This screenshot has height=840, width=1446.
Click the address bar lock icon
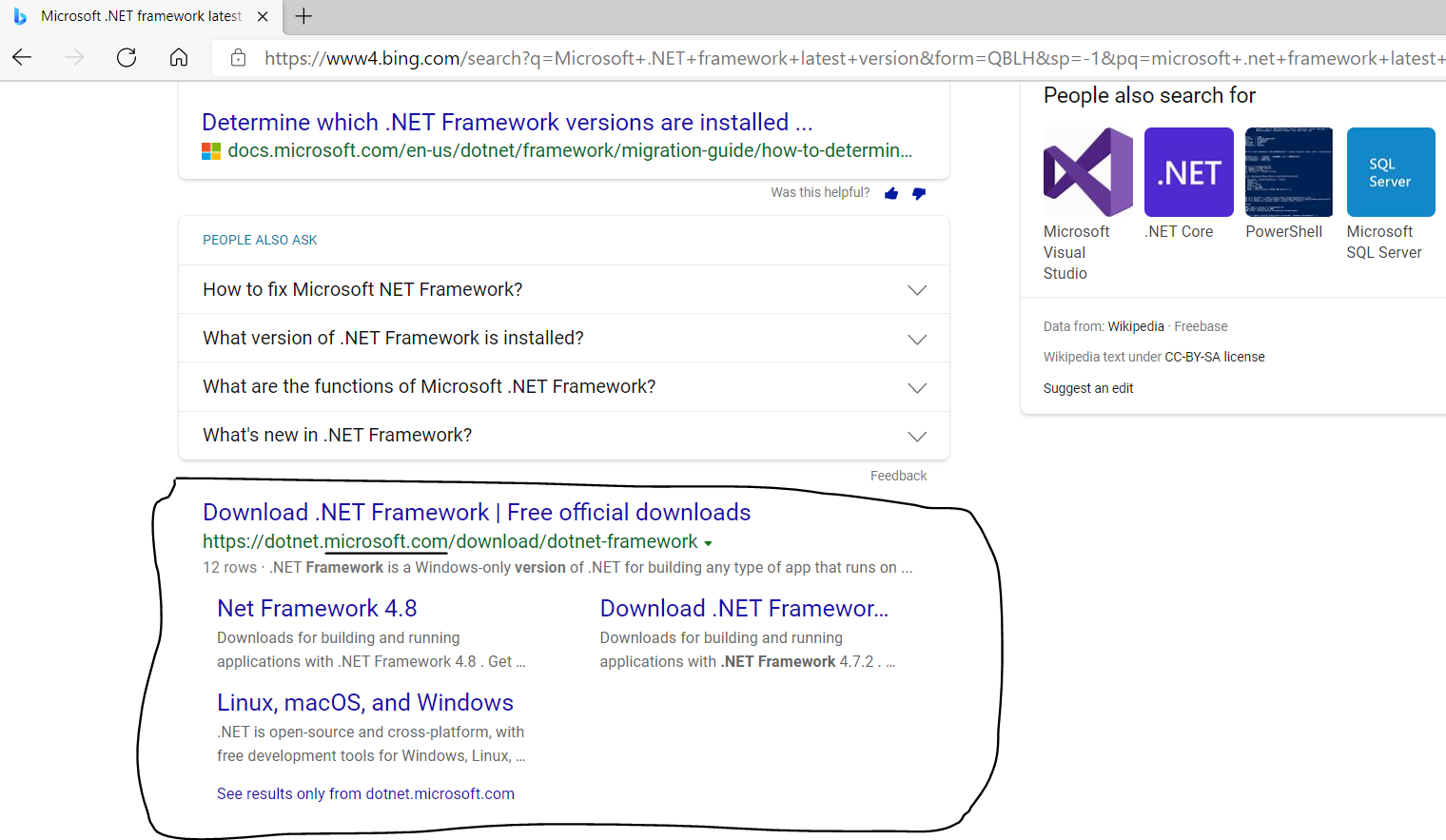tap(239, 58)
